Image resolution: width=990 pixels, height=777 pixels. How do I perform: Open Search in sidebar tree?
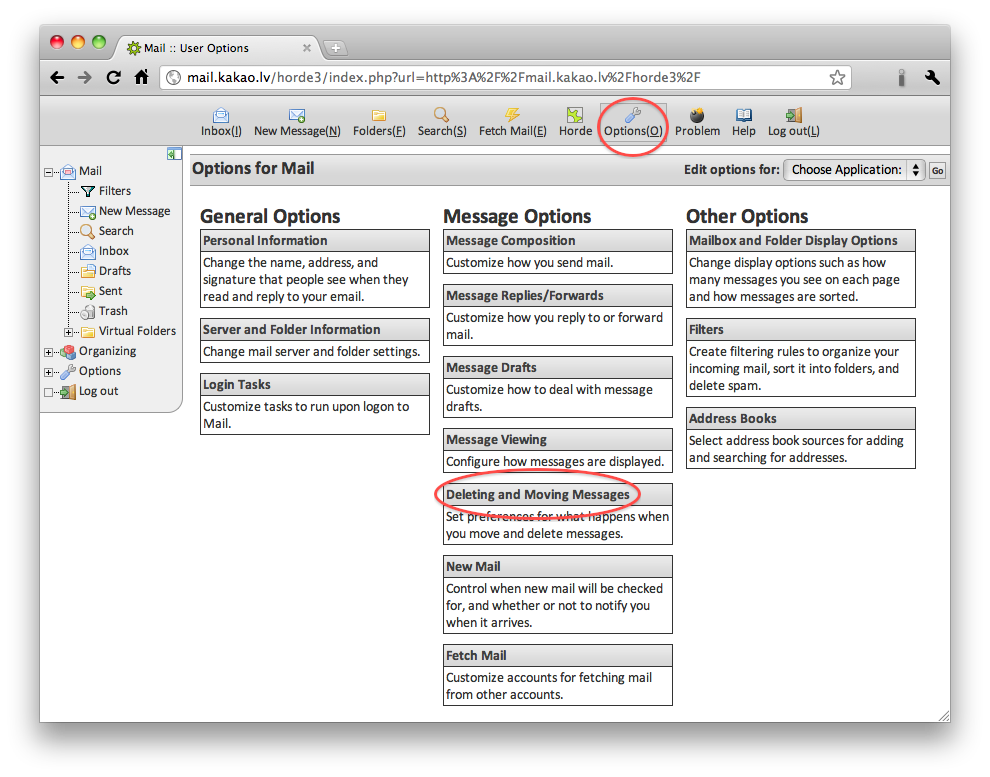click(x=116, y=231)
